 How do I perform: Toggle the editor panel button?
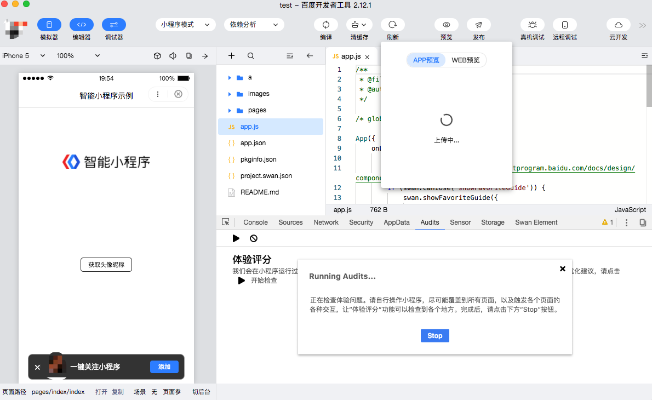coord(85,23)
